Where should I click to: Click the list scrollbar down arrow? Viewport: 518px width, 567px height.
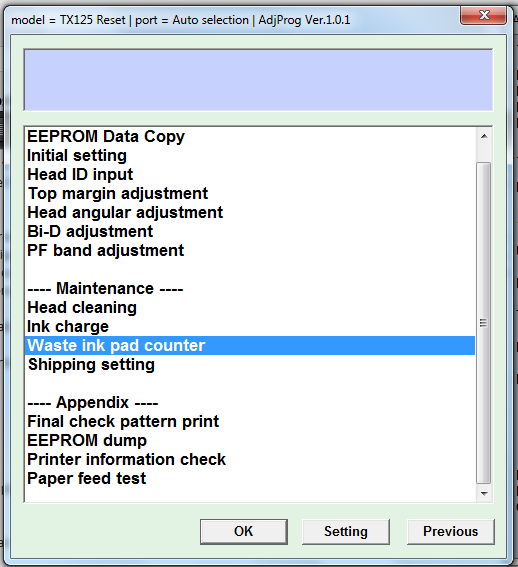point(484,493)
